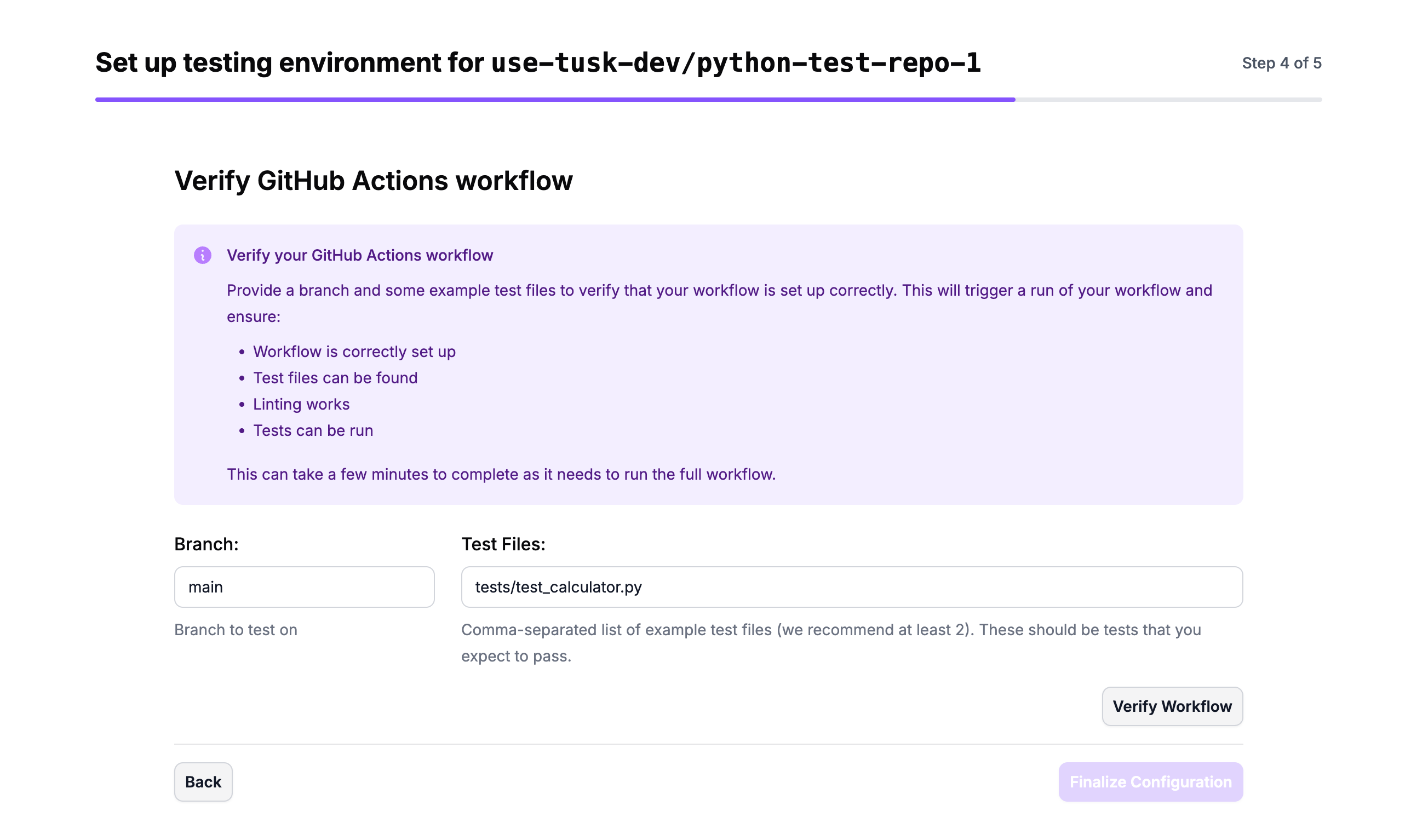Click the 'Test Files:' field label

[503, 544]
